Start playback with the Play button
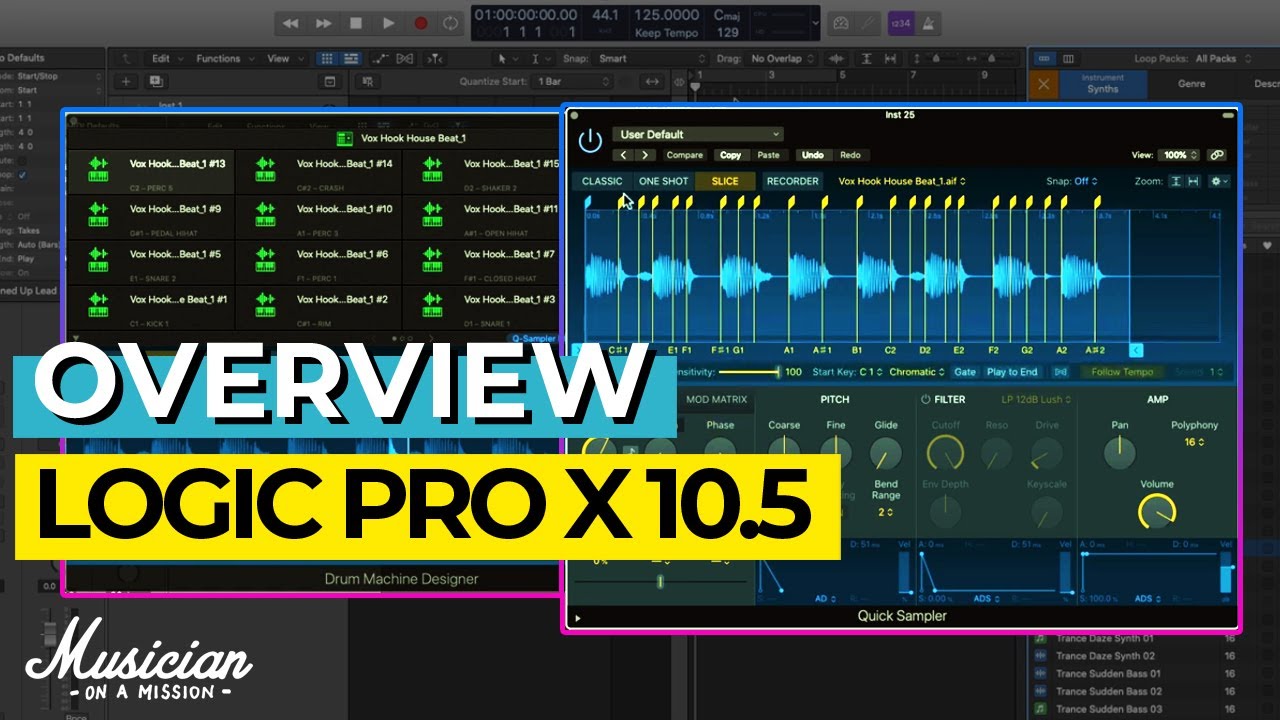This screenshot has width=1280, height=720. pos(388,23)
